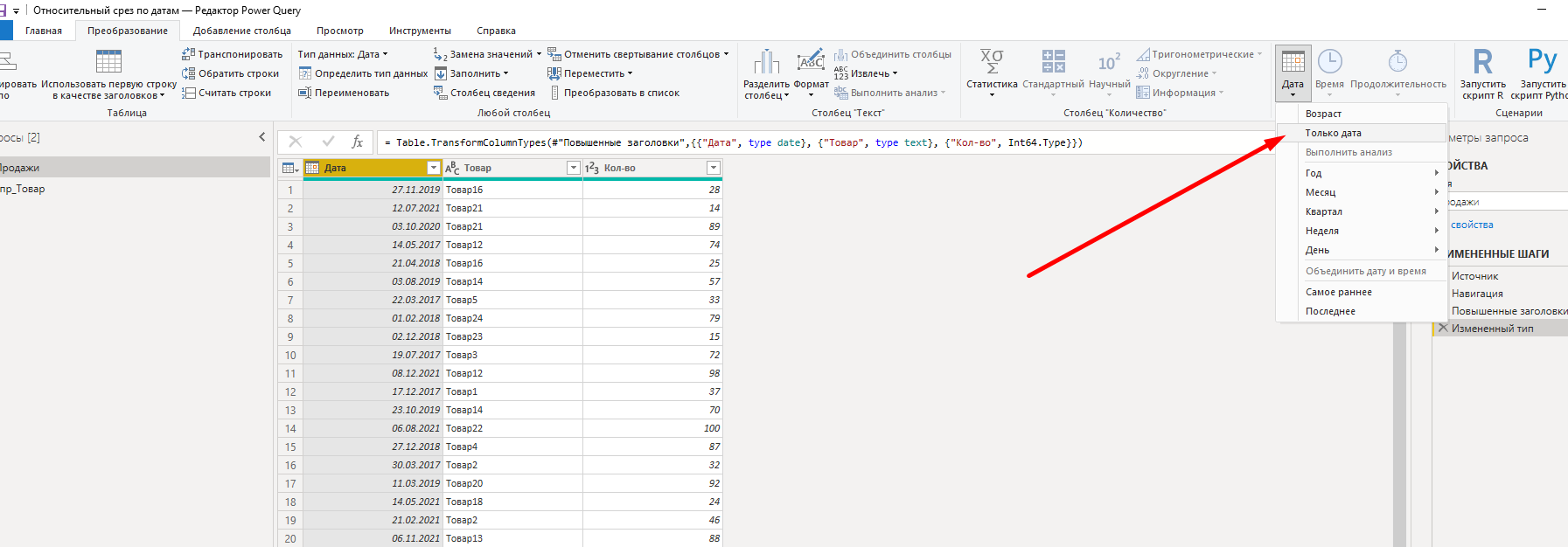This screenshot has height=547, width=1568.
Task: Click the Statistics (Статистика) icon
Action: (x=992, y=61)
